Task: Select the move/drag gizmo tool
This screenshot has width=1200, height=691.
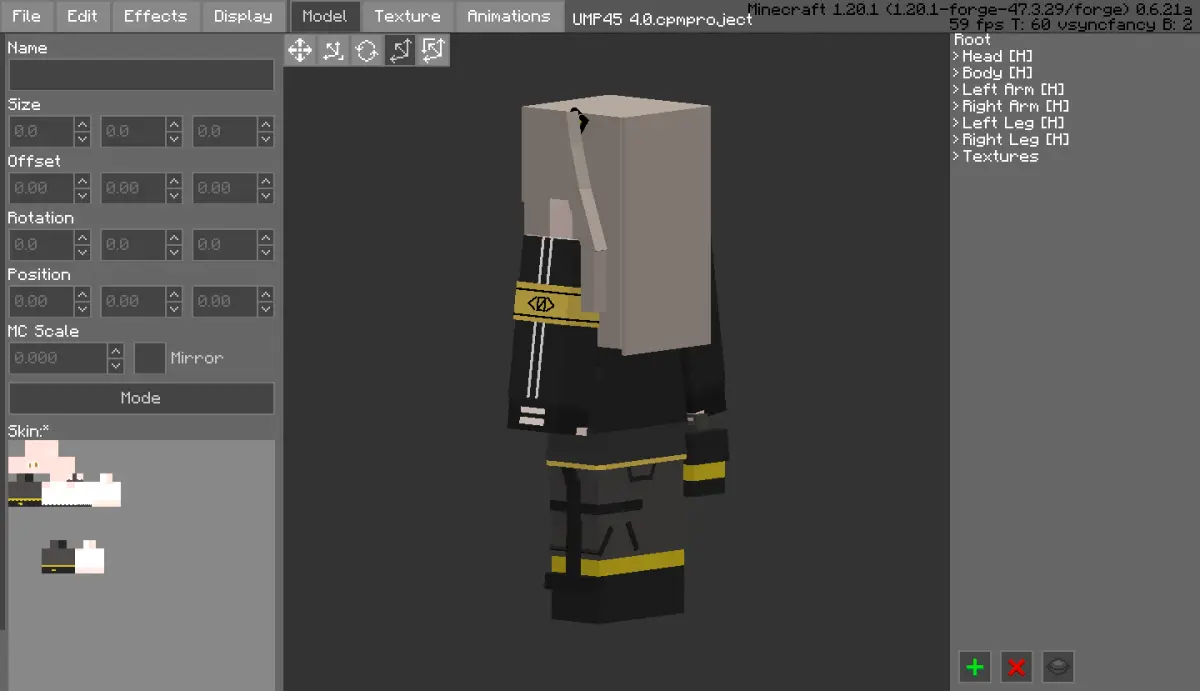Action: click(300, 50)
